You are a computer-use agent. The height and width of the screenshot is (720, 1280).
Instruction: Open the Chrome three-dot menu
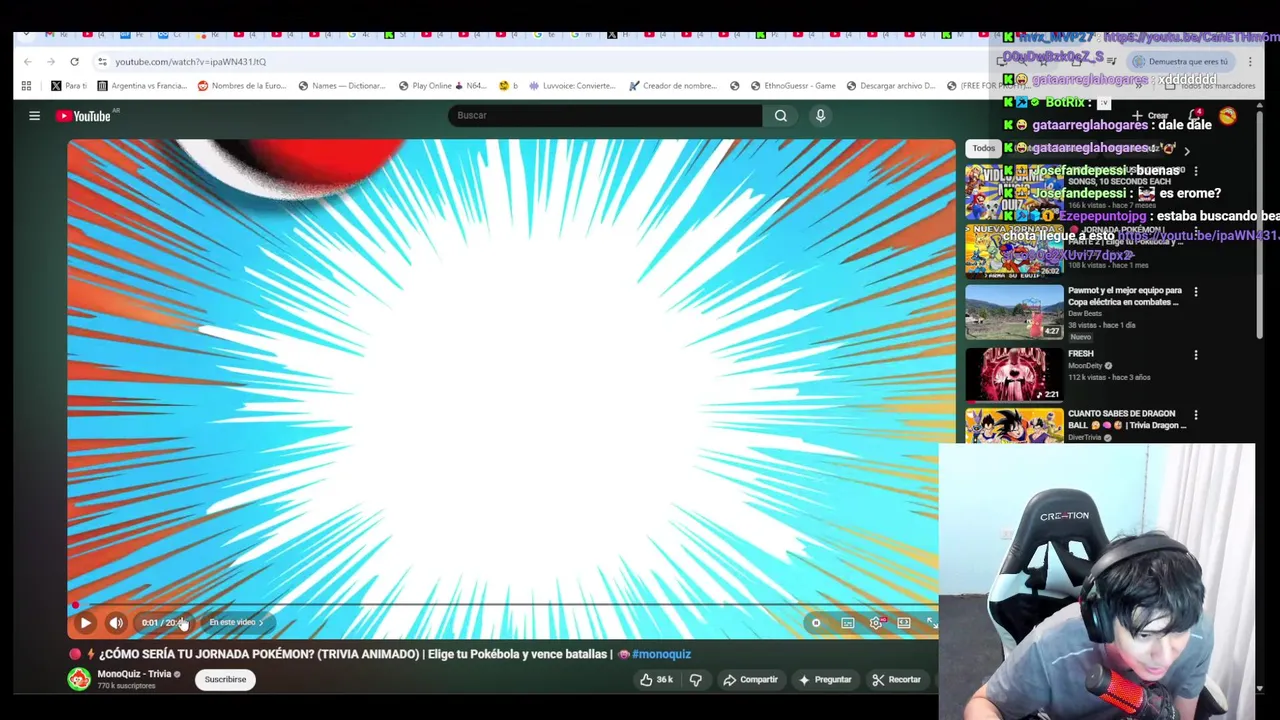click(x=1250, y=62)
